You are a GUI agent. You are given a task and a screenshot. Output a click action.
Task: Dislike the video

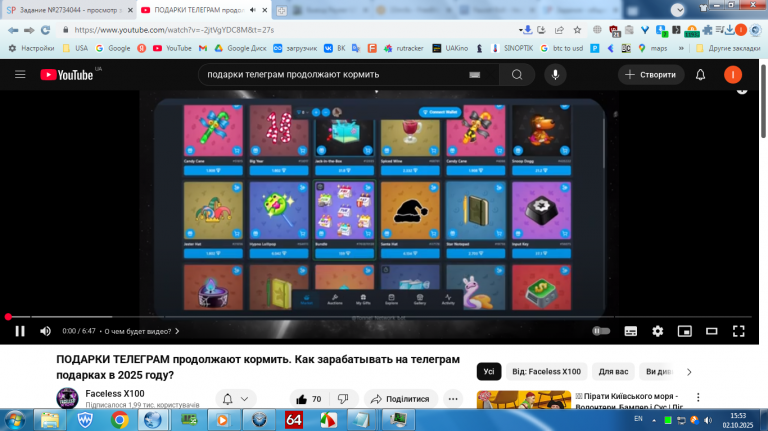coord(343,399)
